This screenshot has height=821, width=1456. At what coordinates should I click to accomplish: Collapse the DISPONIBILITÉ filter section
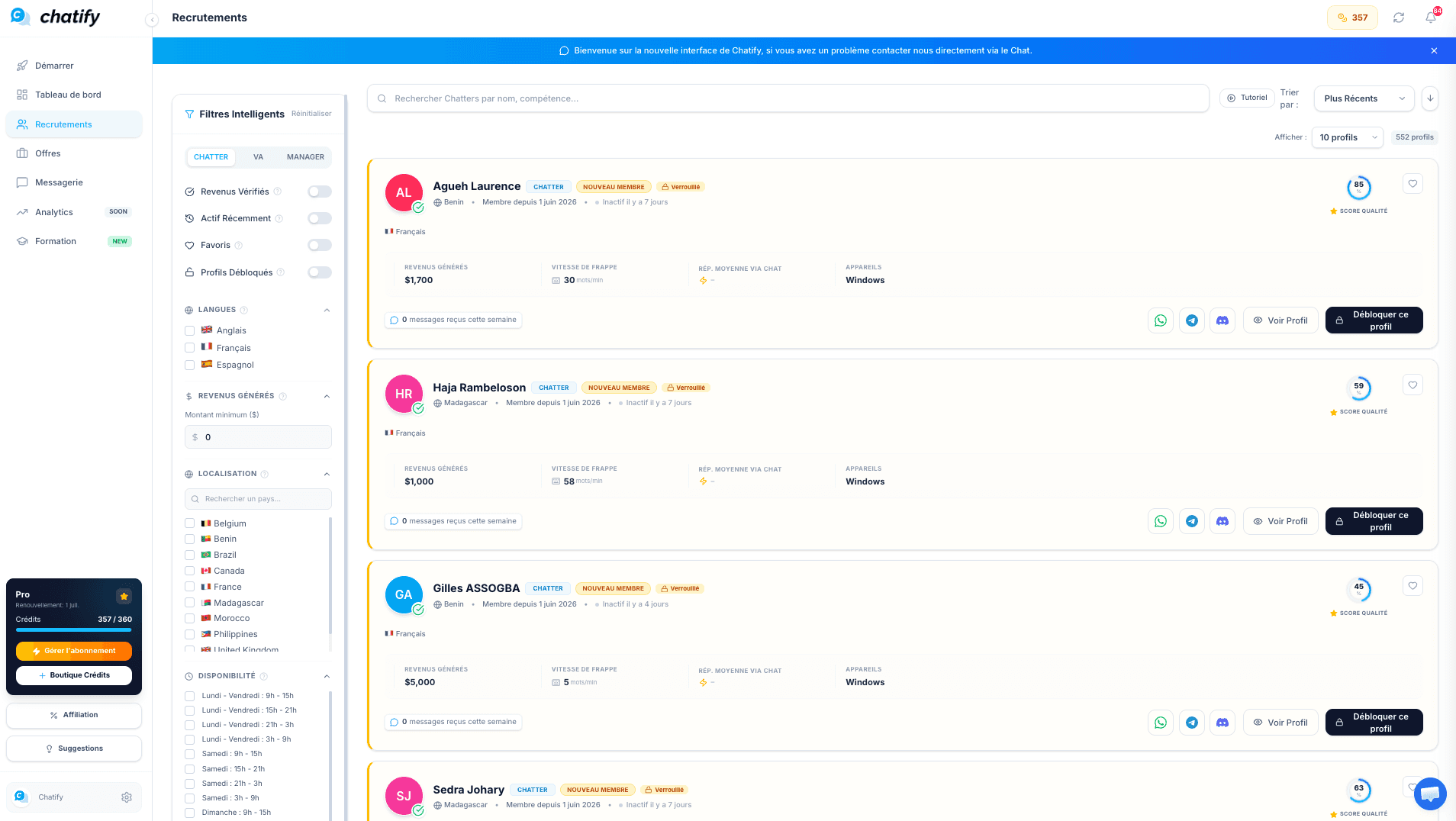click(x=327, y=676)
